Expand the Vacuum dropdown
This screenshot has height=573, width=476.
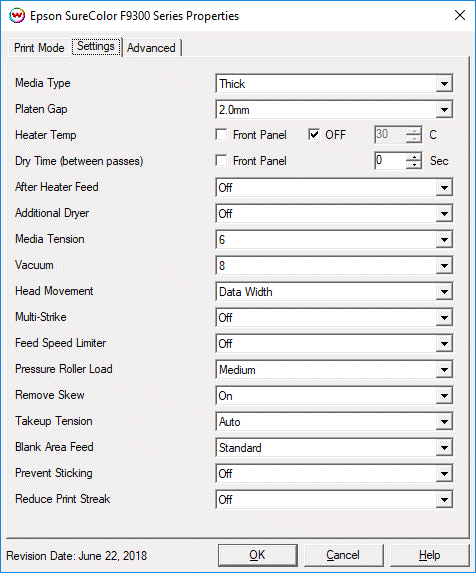point(334,265)
